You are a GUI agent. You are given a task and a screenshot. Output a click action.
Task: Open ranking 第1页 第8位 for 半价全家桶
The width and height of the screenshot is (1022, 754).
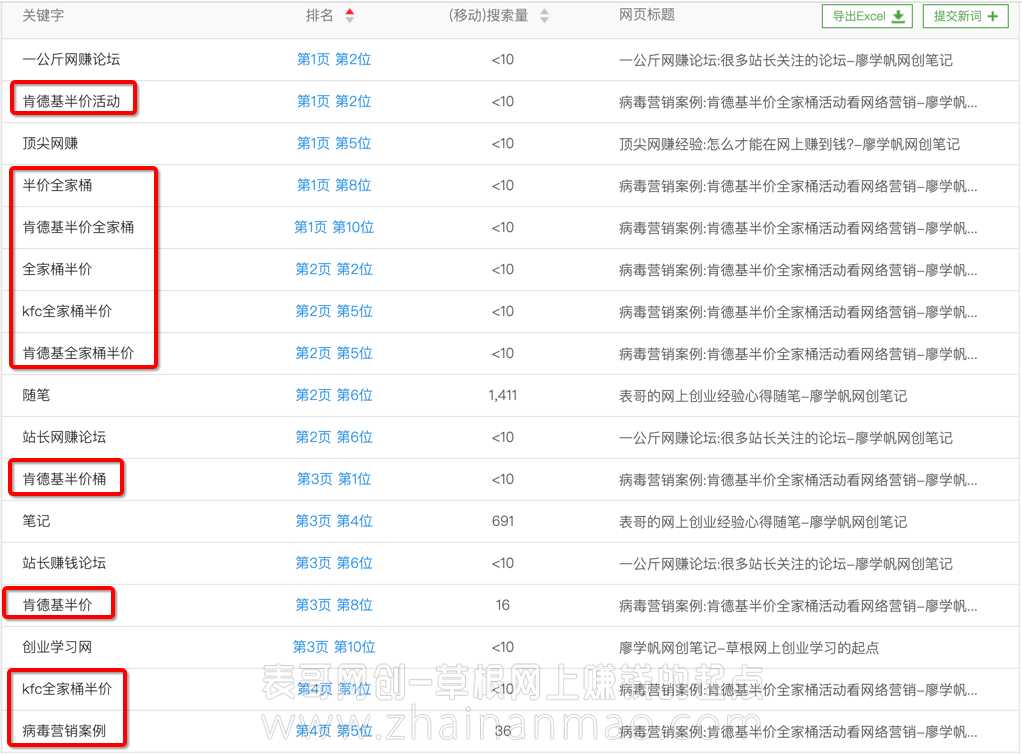click(x=334, y=185)
